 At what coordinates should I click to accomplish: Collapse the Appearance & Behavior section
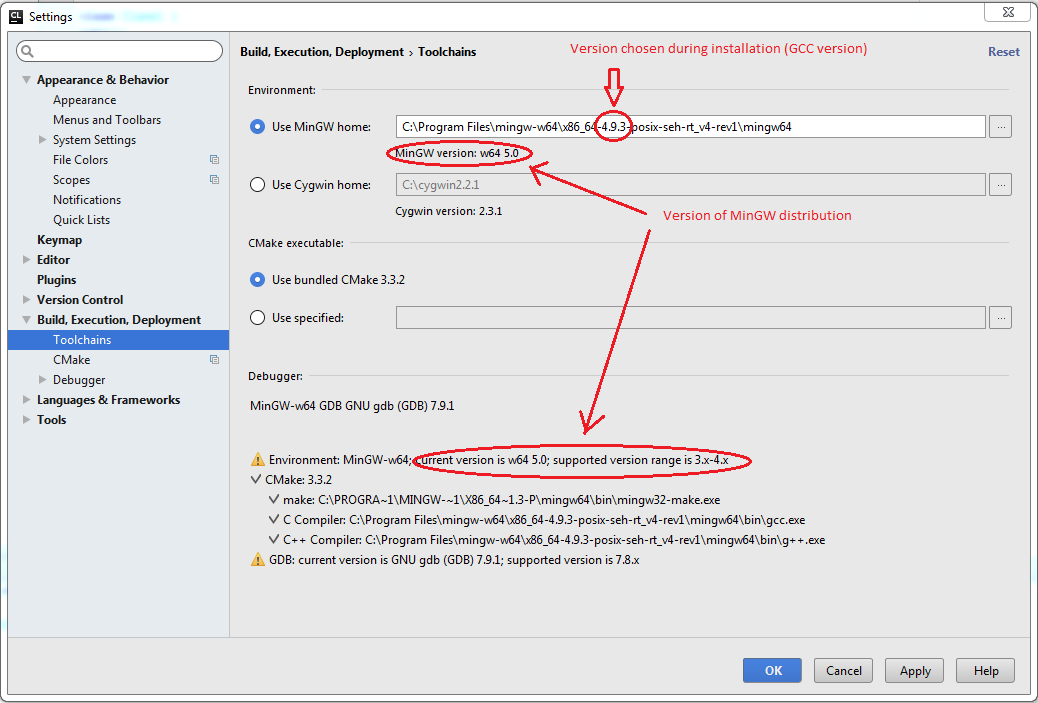point(27,80)
